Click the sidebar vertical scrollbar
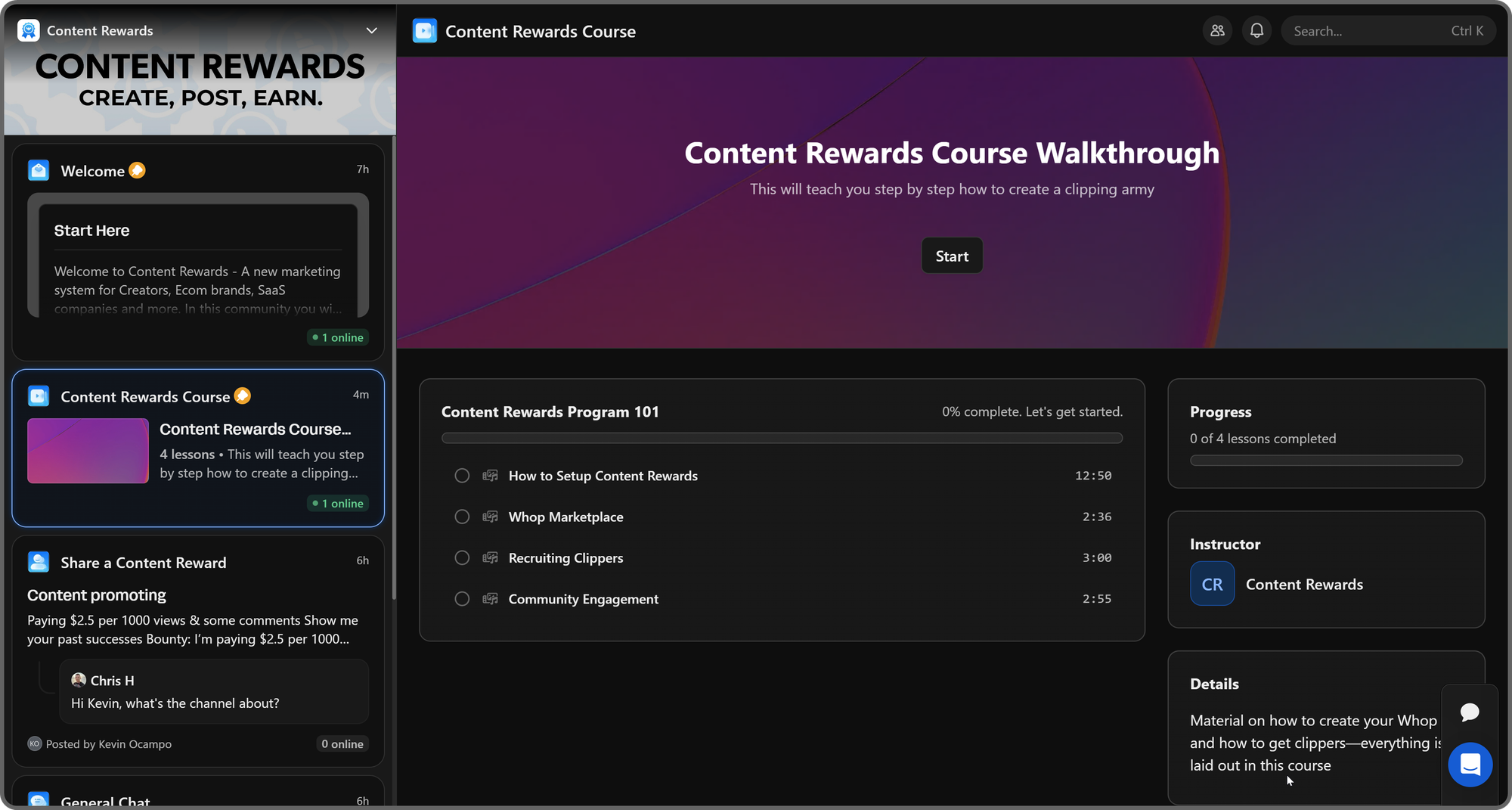This screenshot has height=810, width=1512. pyautogui.click(x=394, y=367)
